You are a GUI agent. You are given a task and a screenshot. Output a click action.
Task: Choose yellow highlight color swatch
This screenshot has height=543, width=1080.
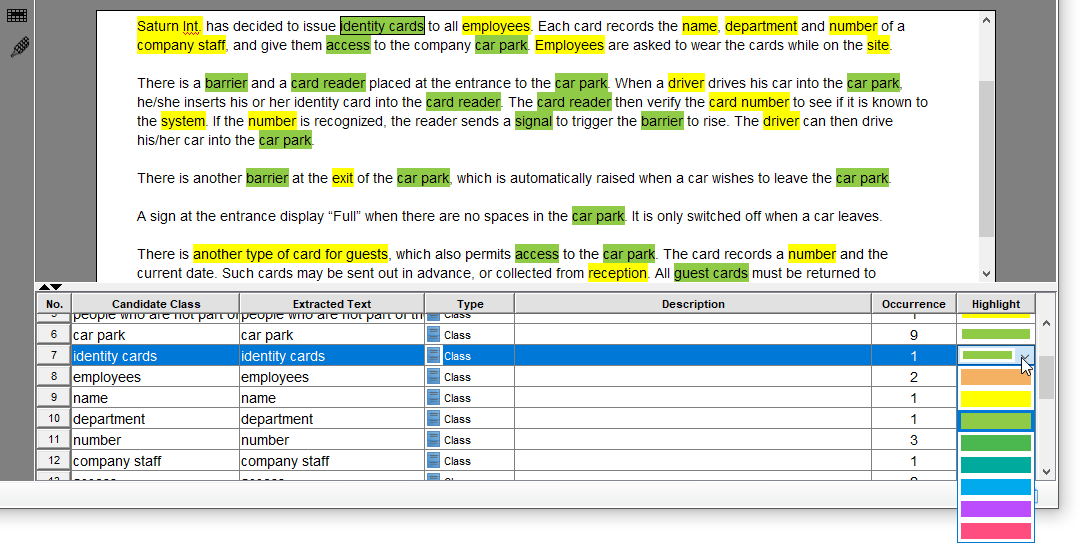point(995,399)
